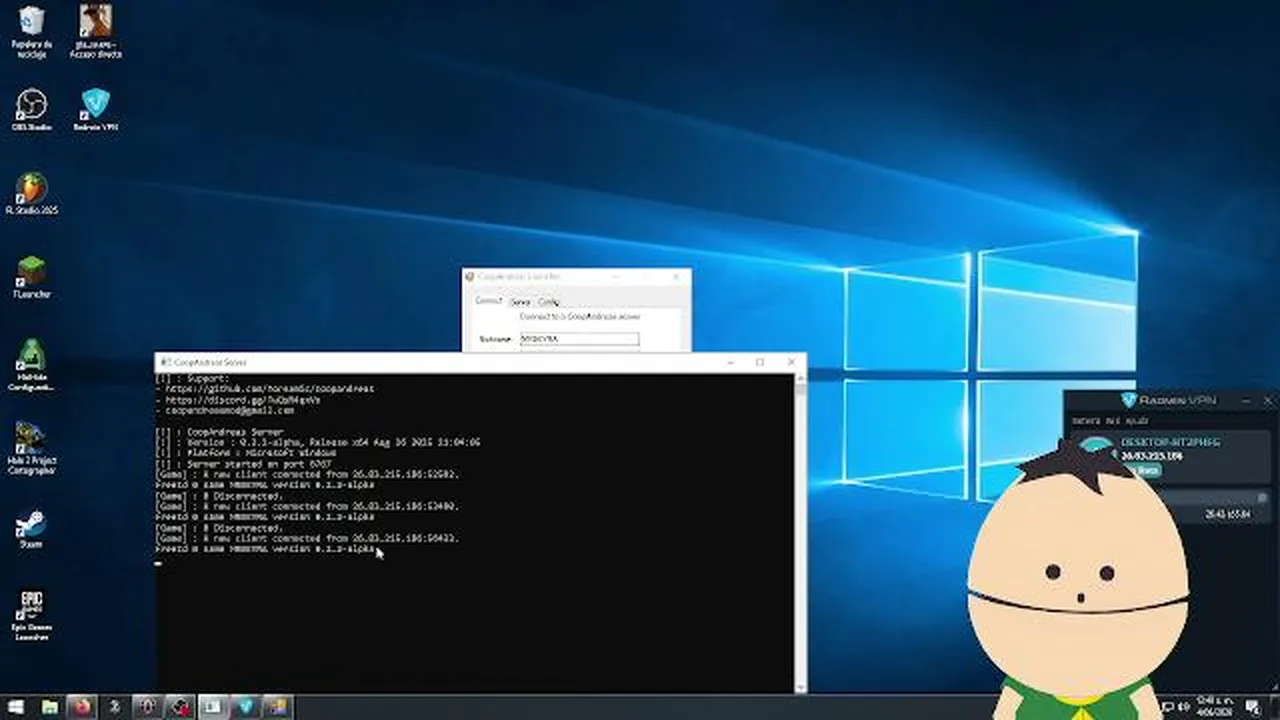Viewport: 1280px width, 720px height.
Task: Click the Gmail address line in console
Action: click(x=225, y=410)
